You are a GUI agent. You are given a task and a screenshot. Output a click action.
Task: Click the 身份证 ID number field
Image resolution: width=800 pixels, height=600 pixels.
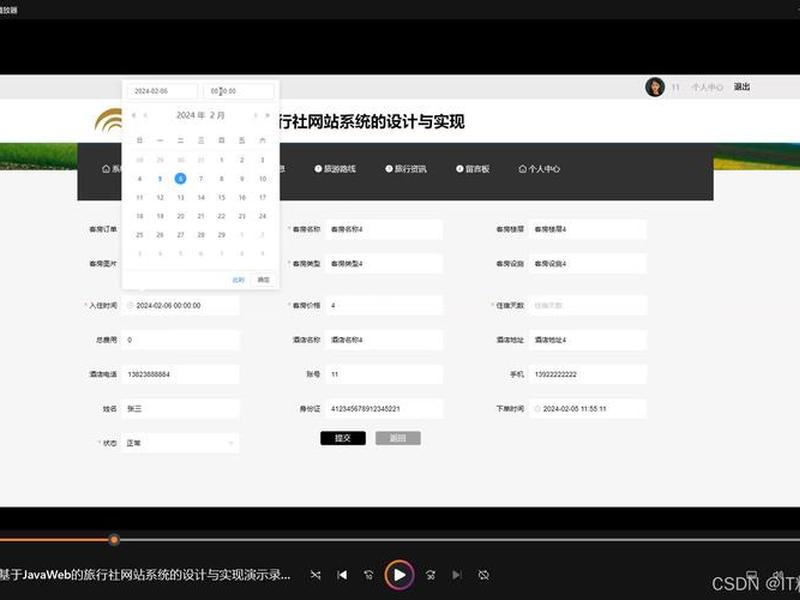coord(384,409)
